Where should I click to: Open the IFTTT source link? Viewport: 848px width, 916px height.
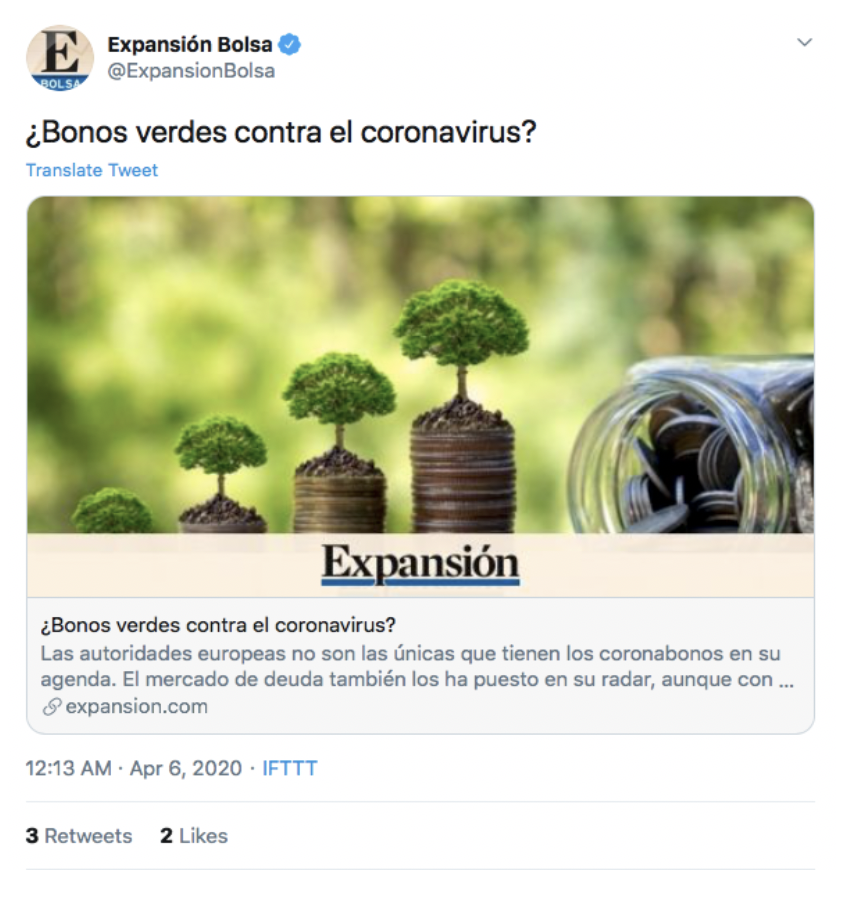tap(290, 768)
